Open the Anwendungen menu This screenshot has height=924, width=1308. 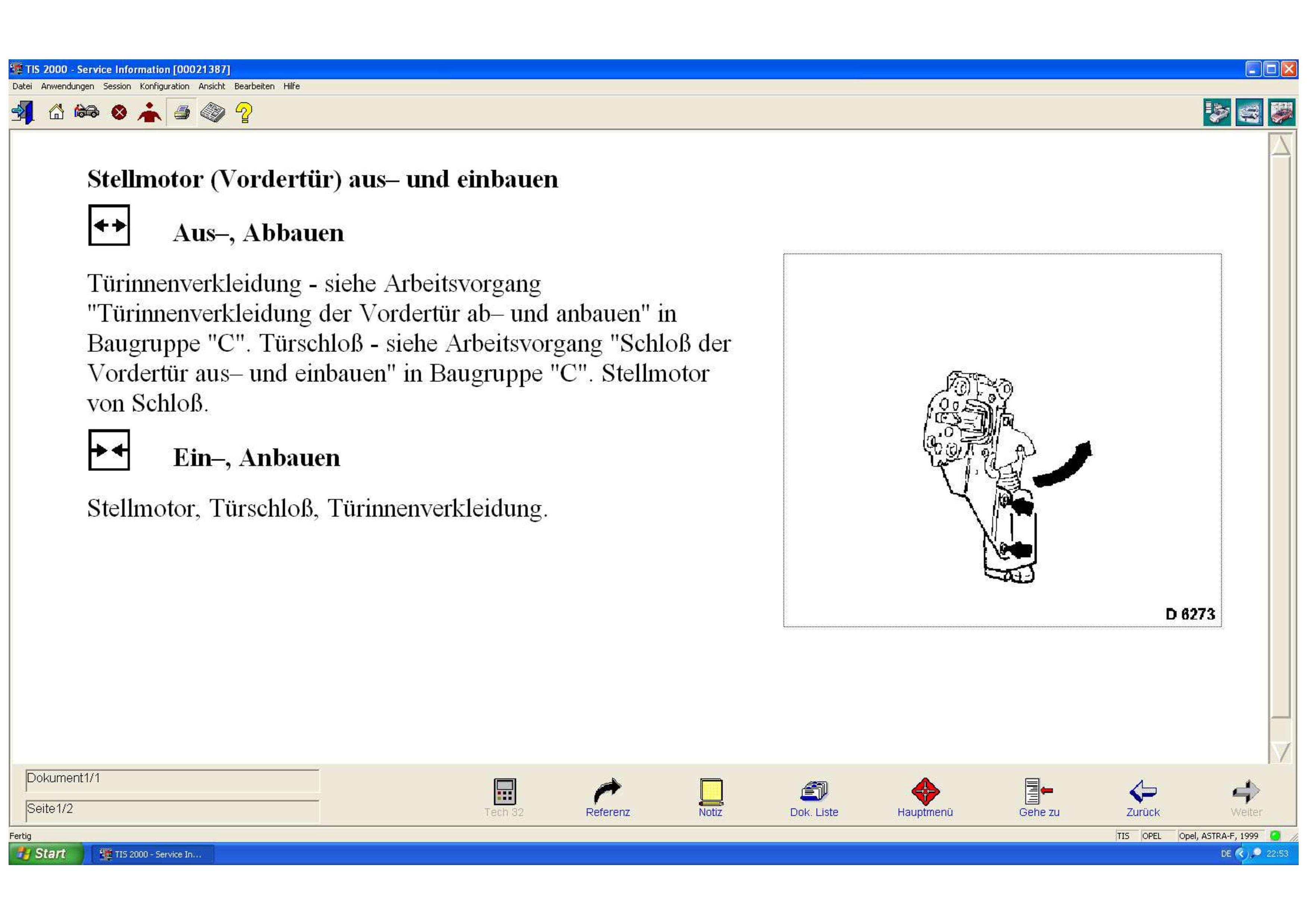coord(67,87)
